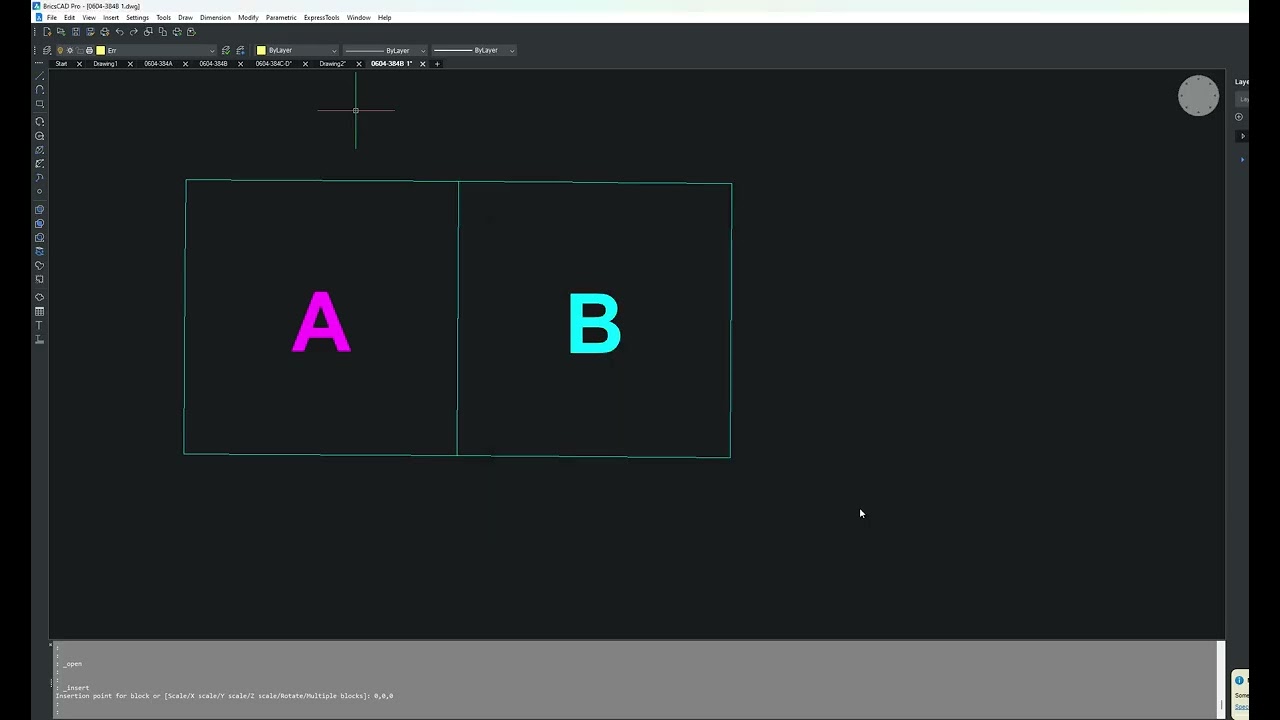
Task: Click the Open file icon
Action: click(61, 32)
